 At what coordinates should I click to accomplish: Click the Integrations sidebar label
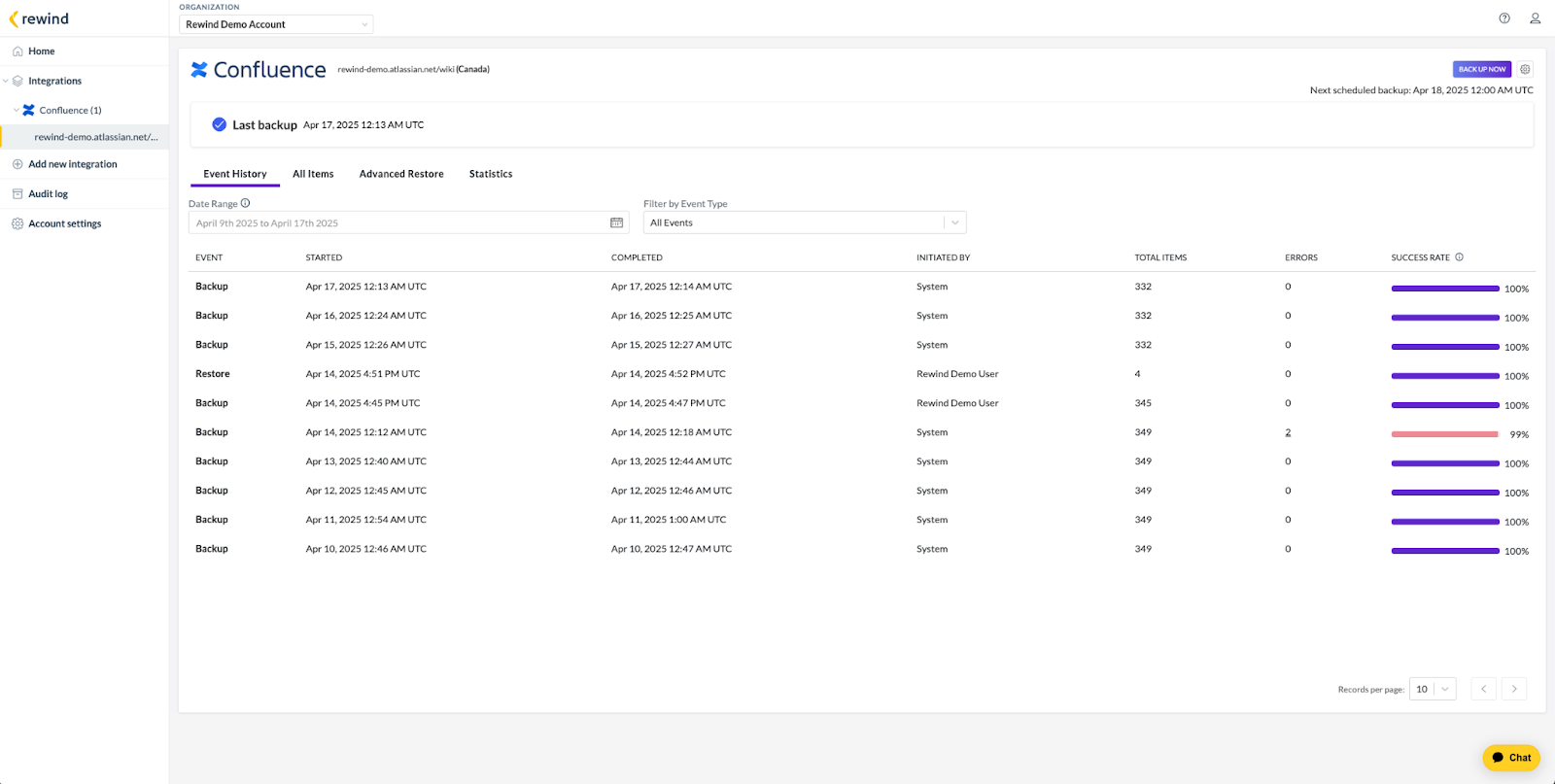tap(54, 81)
